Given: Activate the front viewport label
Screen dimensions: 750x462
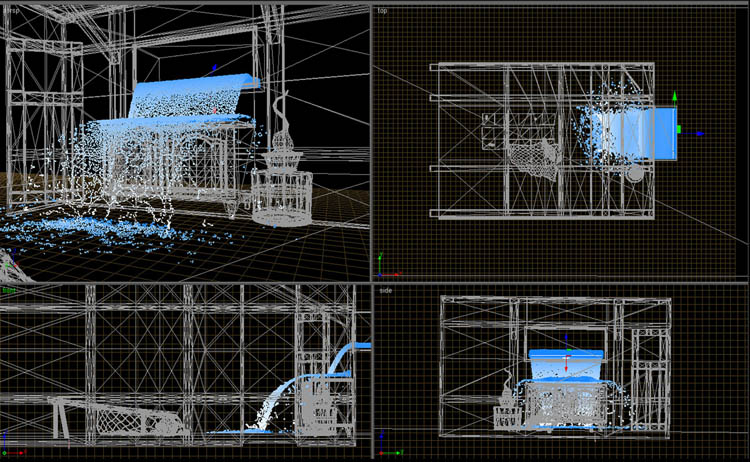Looking at the screenshot, I should (9, 291).
